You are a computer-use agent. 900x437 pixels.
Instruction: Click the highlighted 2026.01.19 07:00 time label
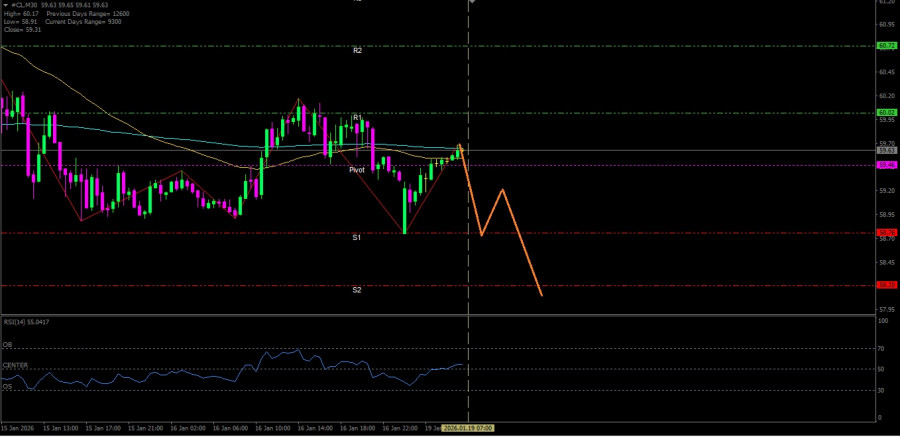(x=468, y=428)
